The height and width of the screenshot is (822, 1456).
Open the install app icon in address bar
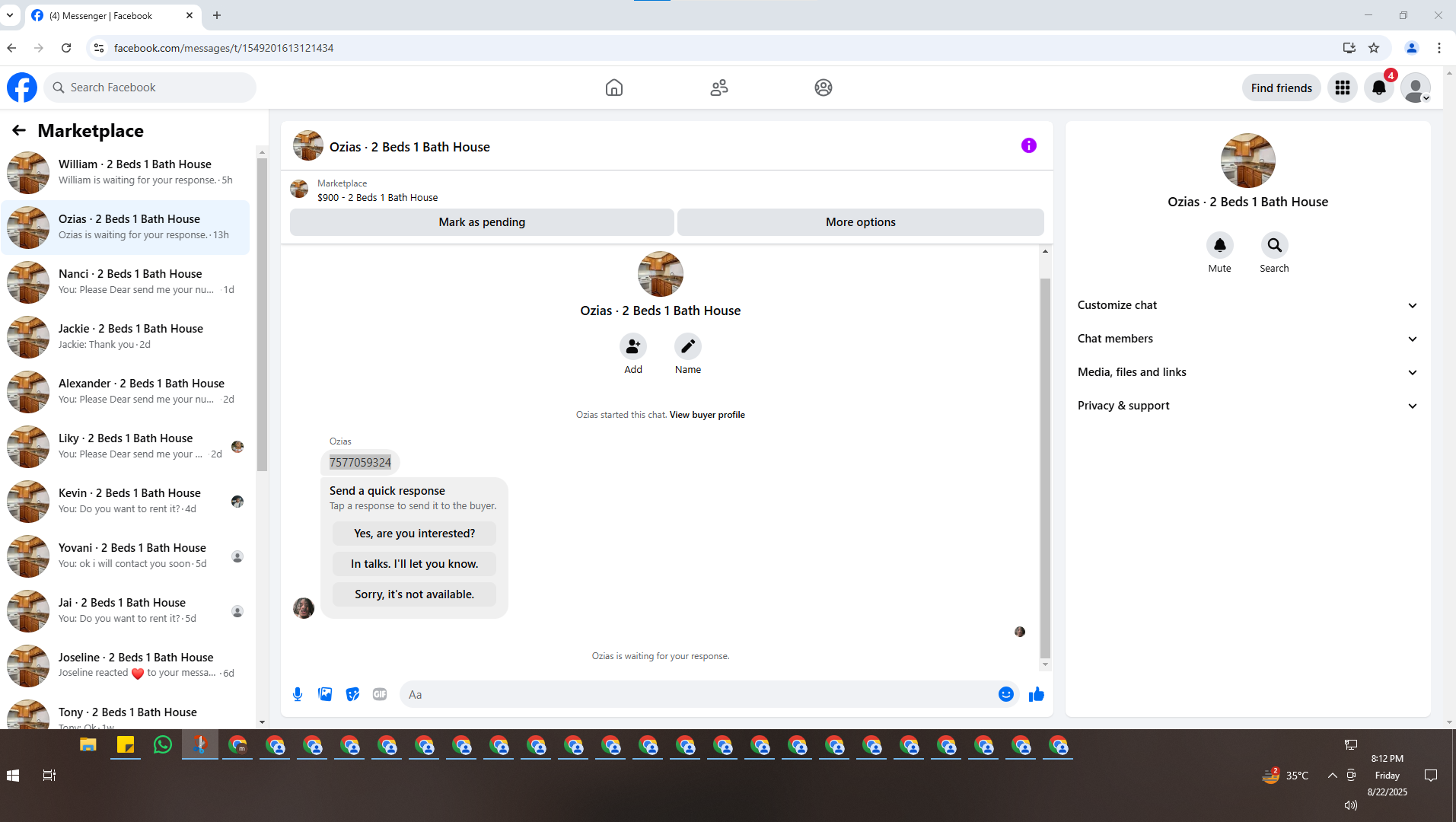[x=1349, y=48]
